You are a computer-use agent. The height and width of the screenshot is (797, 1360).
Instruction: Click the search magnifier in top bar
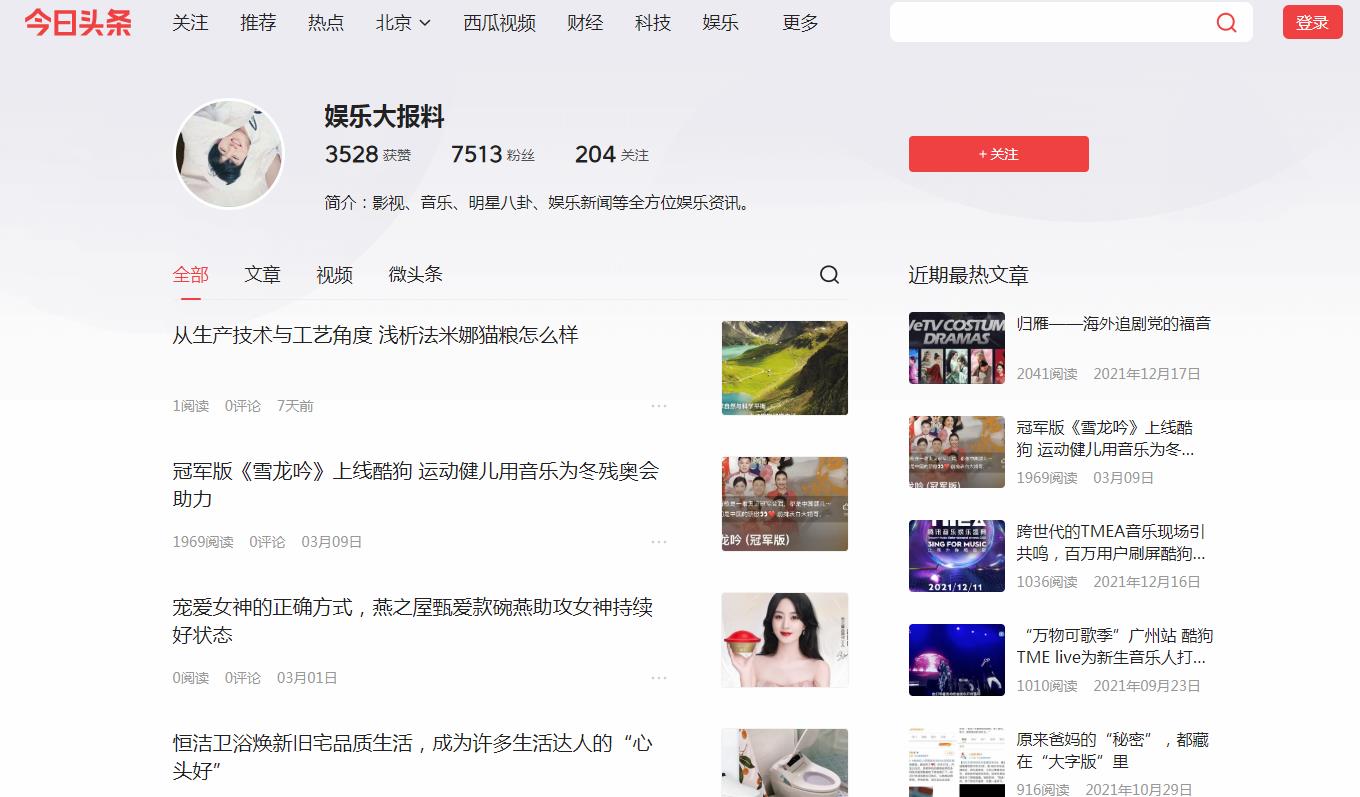click(1226, 22)
